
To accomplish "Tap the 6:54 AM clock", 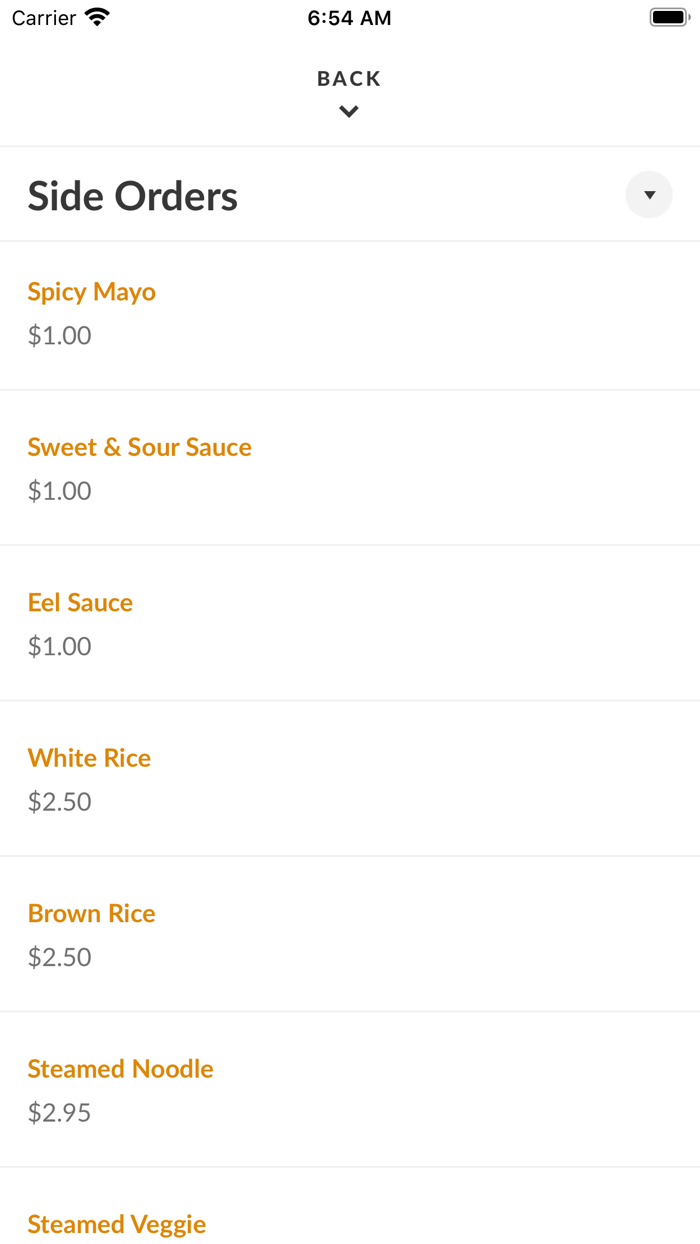I will [349, 18].
